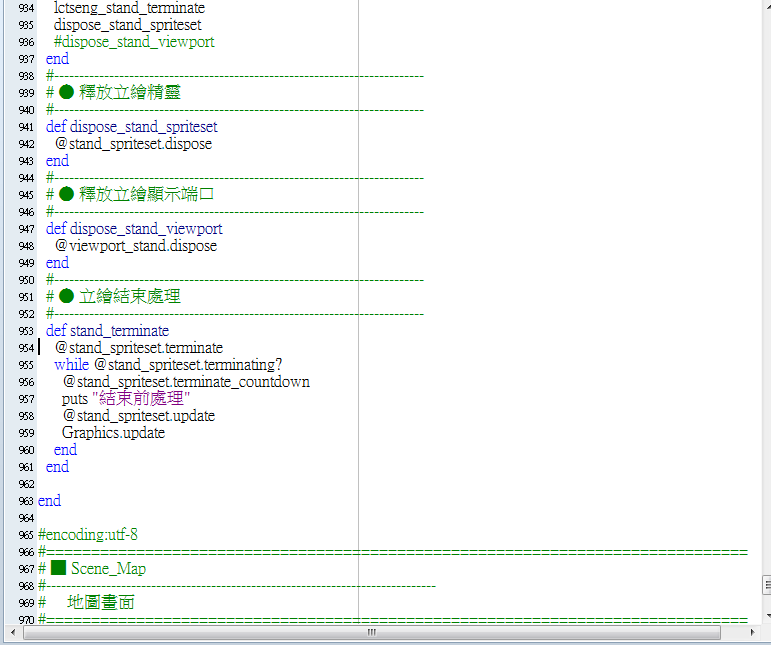This screenshot has width=771, height=645.
Task: Click 'end' keyword on line 961
Action: point(57,467)
